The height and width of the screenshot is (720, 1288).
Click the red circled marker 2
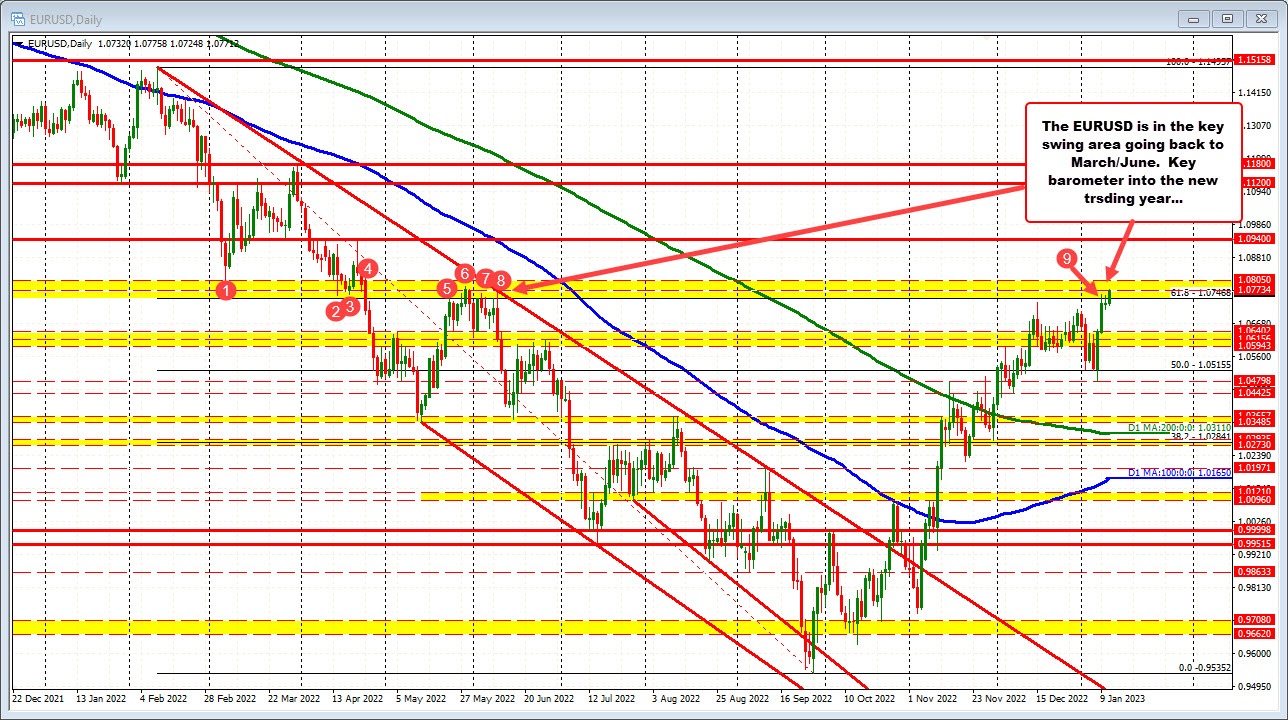pyautogui.click(x=334, y=311)
